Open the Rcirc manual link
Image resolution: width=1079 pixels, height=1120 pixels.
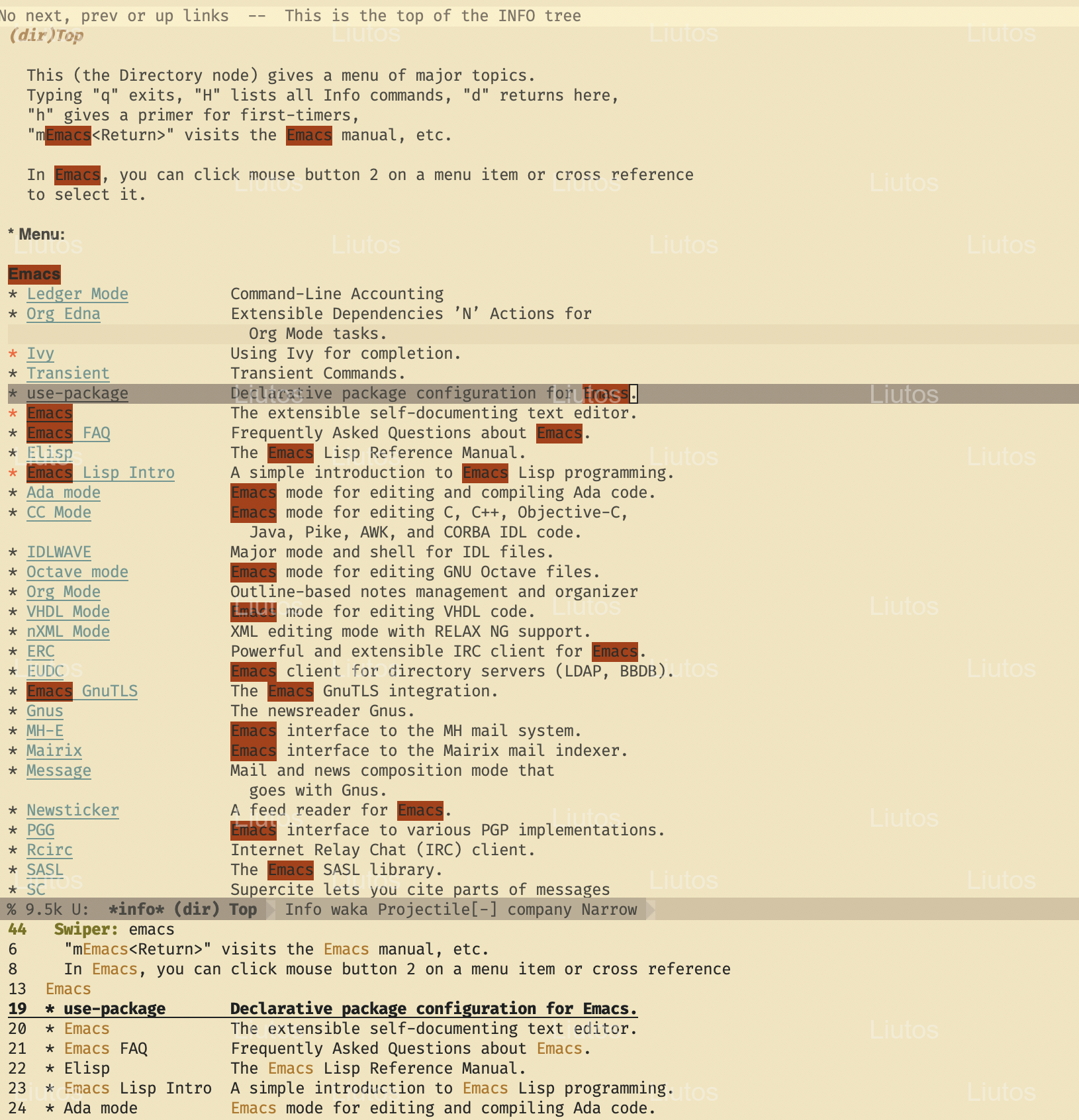pyautogui.click(x=50, y=850)
